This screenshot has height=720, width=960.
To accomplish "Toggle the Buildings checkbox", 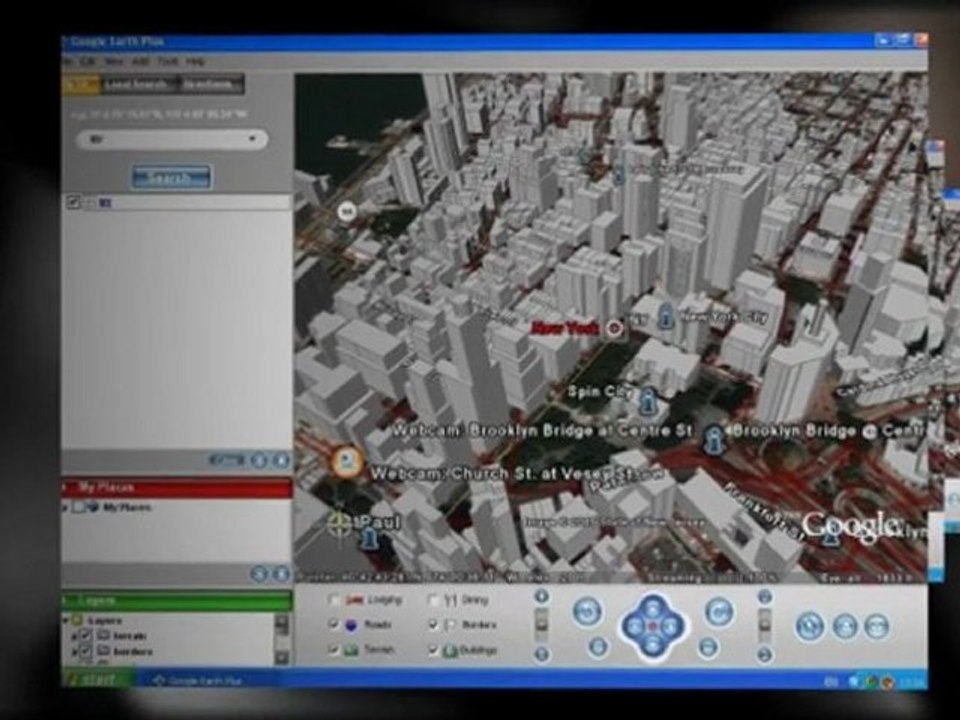I will coord(433,650).
